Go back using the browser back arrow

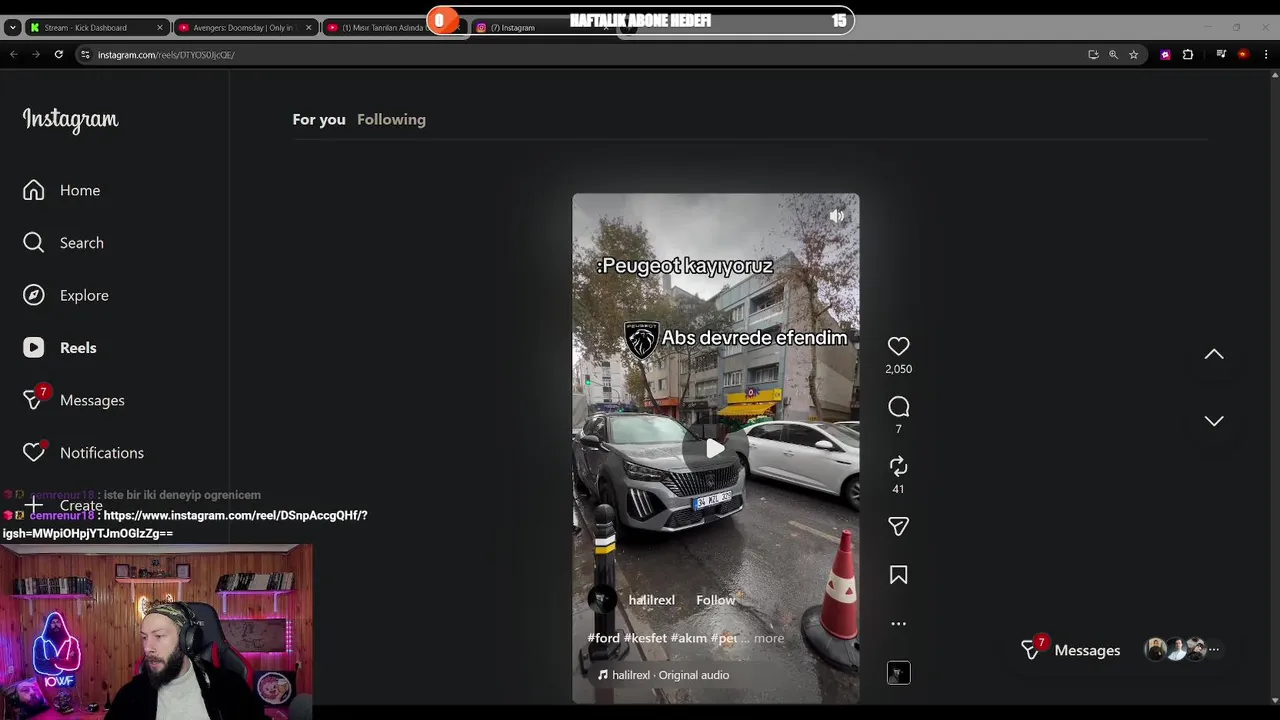tap(14, 55)
